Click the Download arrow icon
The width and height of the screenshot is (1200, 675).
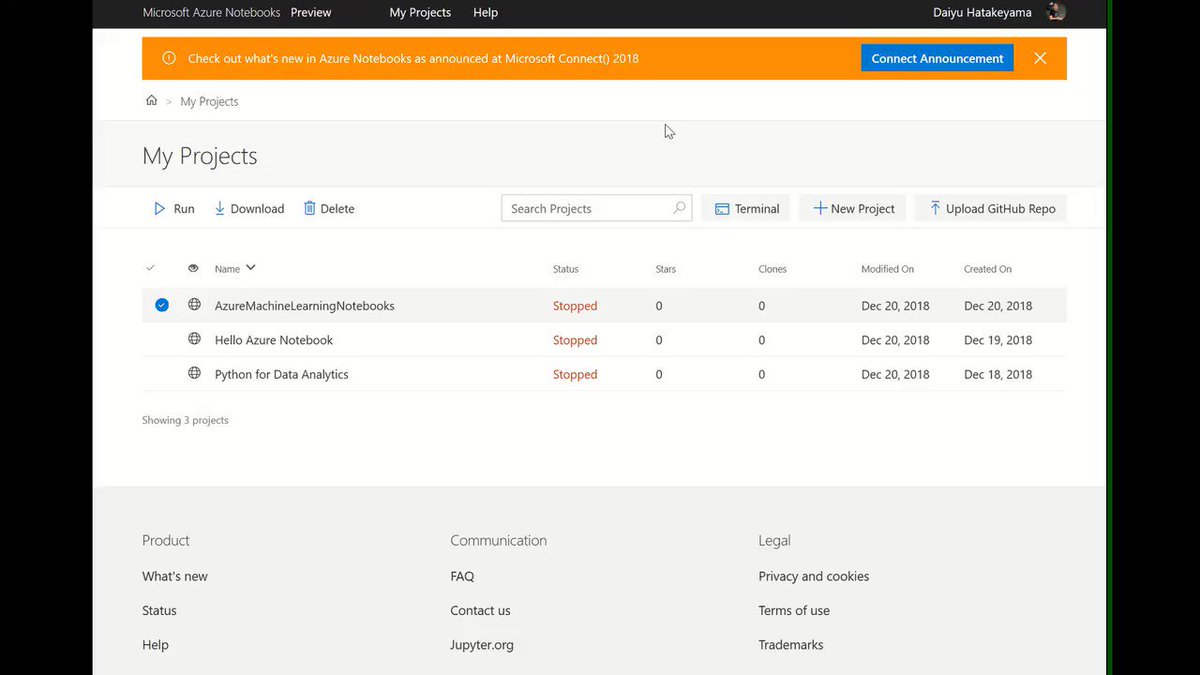pyautogui.click(x=220, y=209)
